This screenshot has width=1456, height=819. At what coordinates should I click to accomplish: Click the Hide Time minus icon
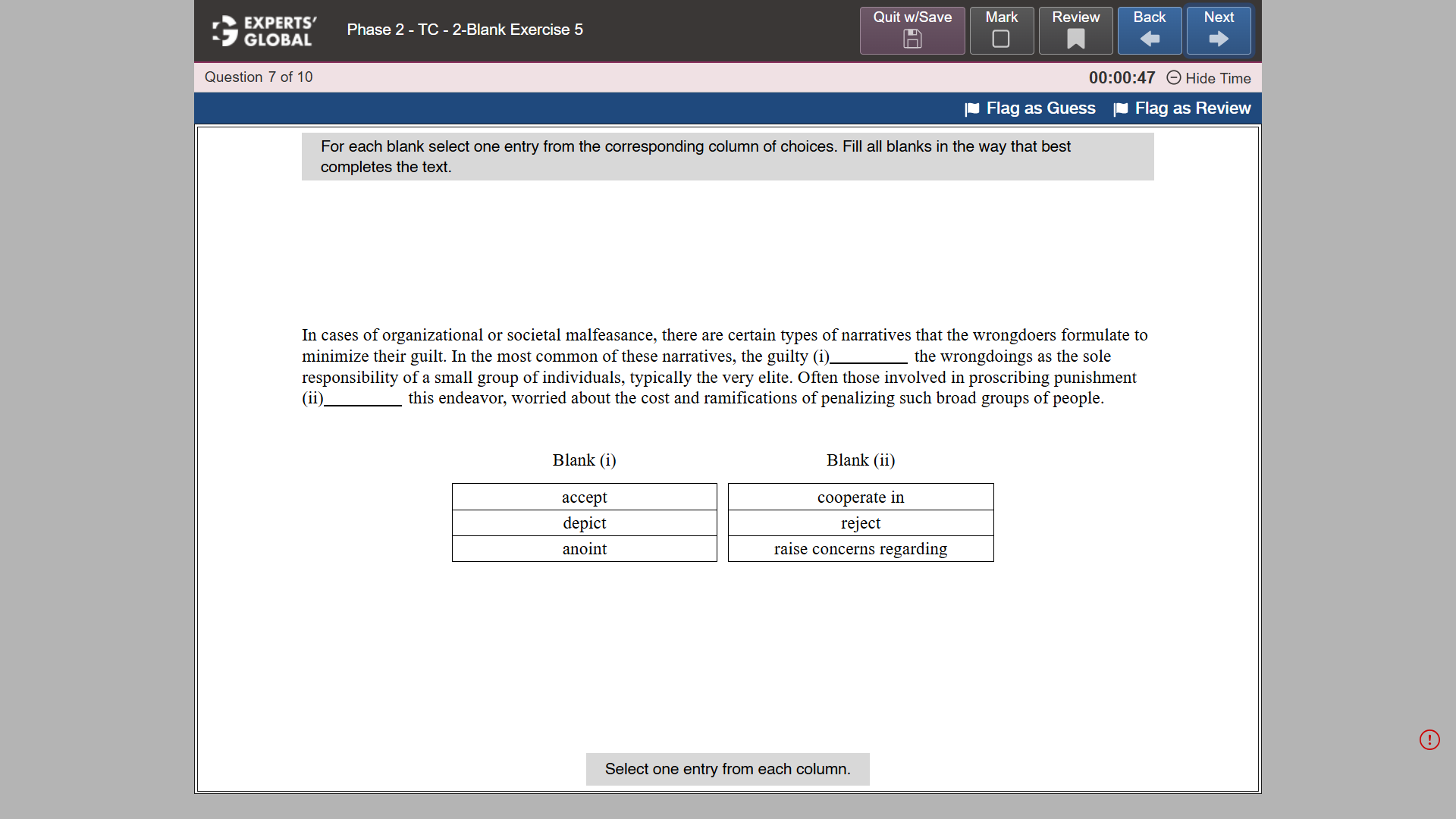1174,78
